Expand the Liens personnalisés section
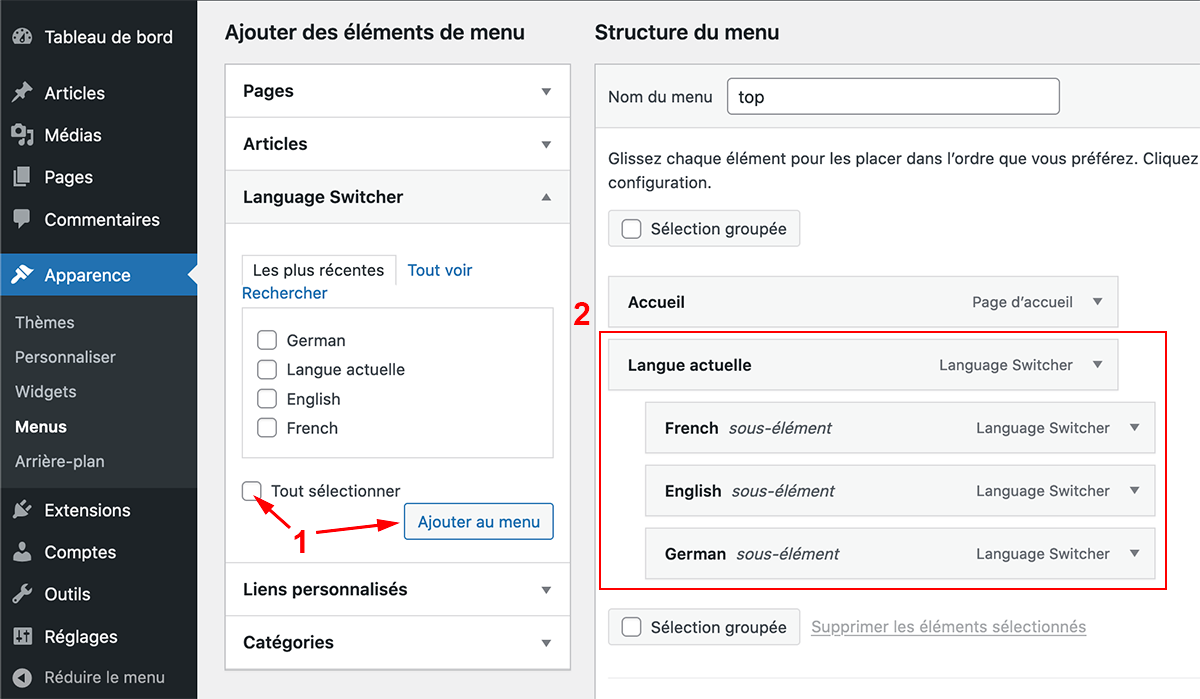Image resolution: width=1200 pixels, height=699 pixels. pos(546,590)
